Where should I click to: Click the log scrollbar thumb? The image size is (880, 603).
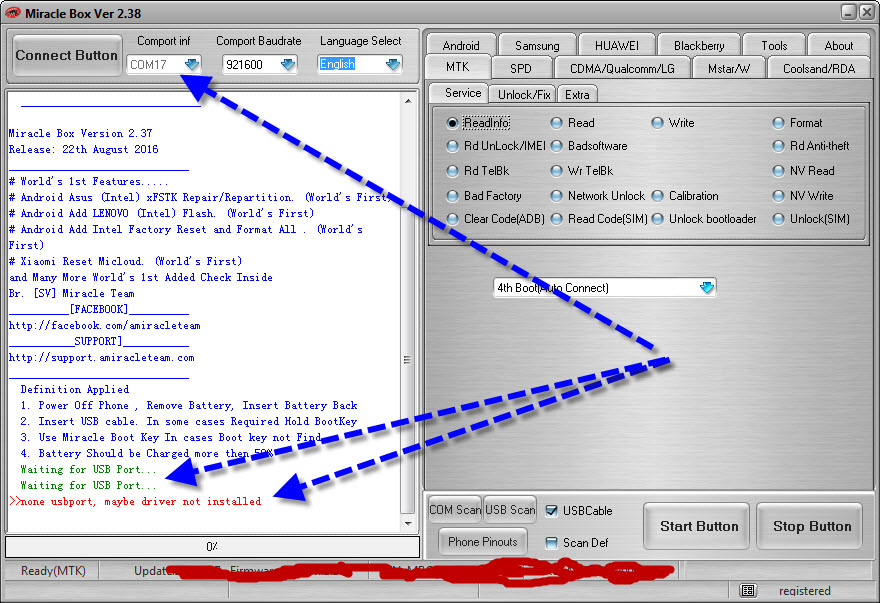point(408,359)
